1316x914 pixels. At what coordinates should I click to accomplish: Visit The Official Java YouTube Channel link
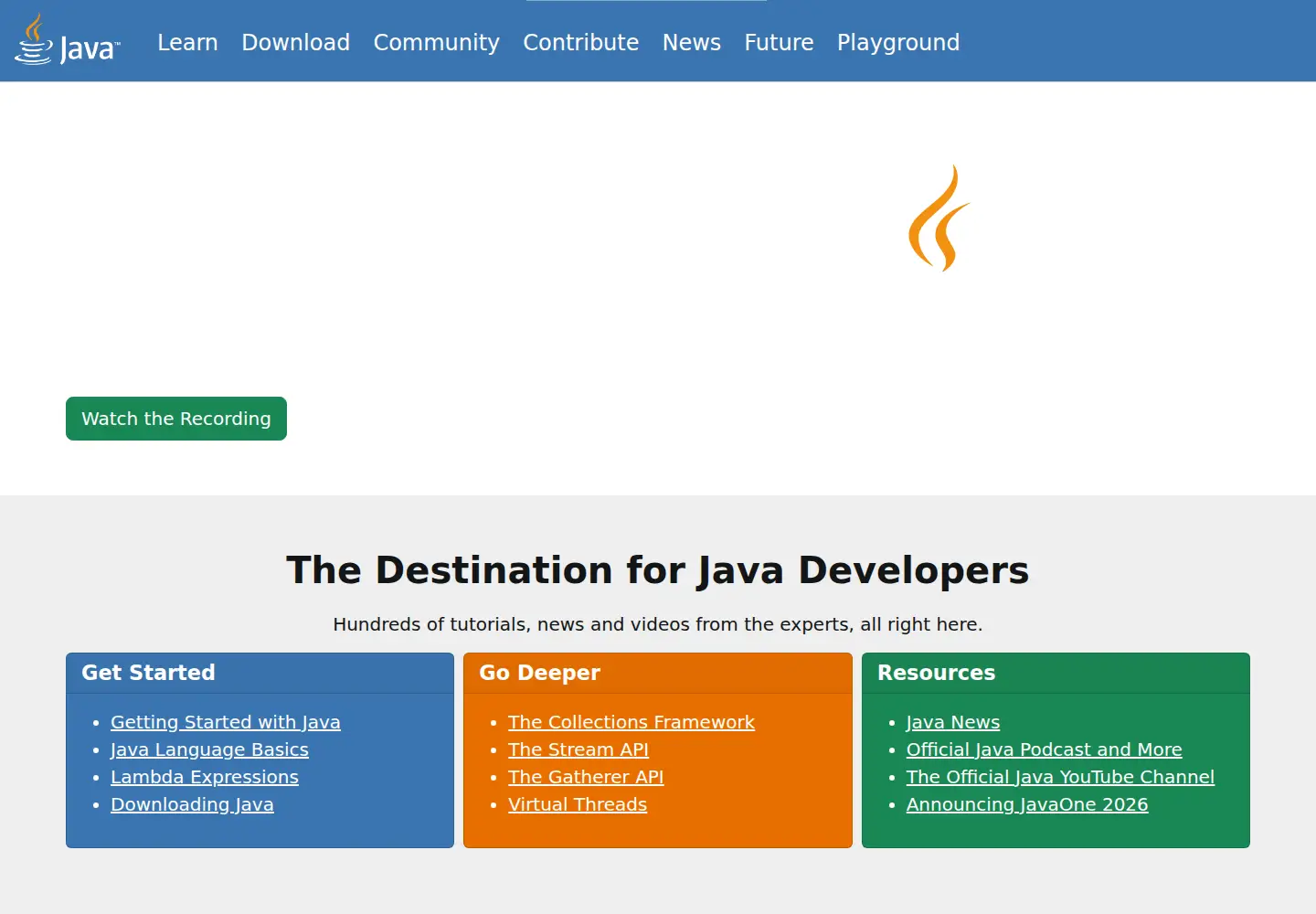1060,777
